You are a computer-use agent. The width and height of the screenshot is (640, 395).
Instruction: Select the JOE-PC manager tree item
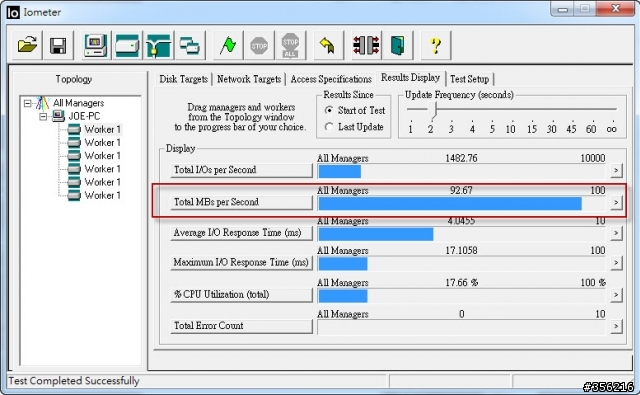(84, 116)
